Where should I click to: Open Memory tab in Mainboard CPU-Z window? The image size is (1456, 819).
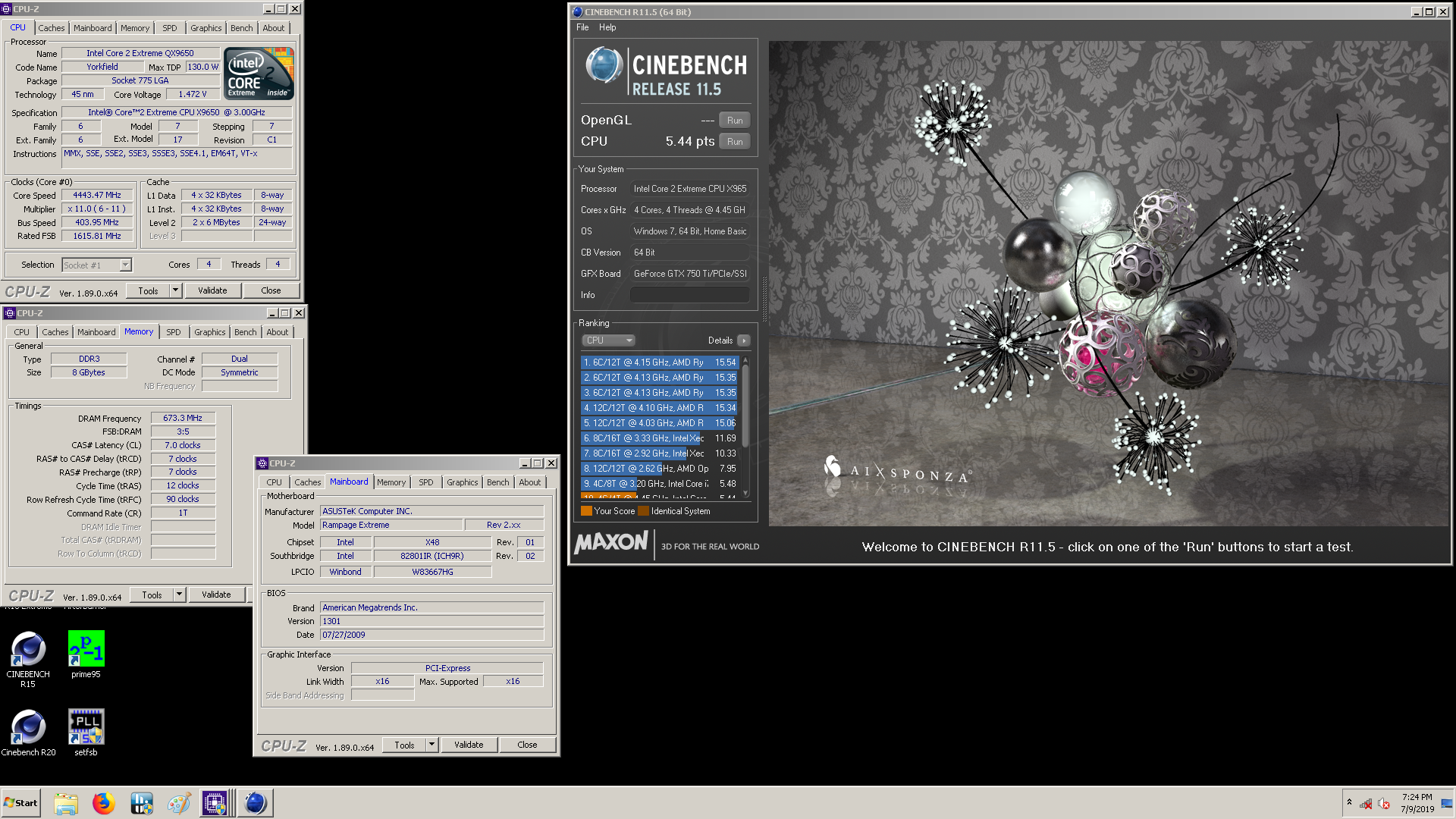click(x=391, y=482)
